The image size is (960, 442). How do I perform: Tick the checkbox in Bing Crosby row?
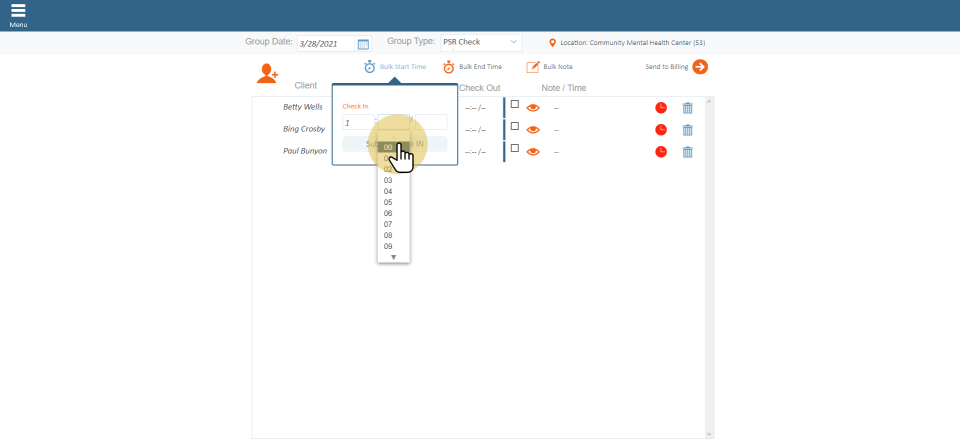[x=515, y=126]
